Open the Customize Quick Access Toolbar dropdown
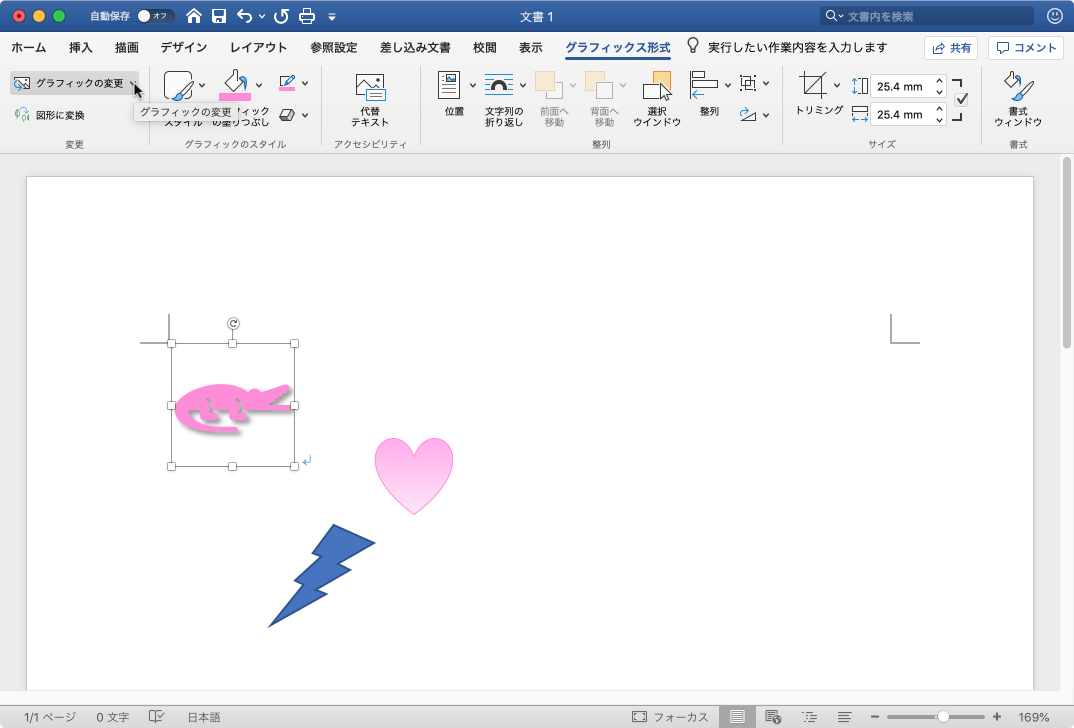 [x=332, y=16]
